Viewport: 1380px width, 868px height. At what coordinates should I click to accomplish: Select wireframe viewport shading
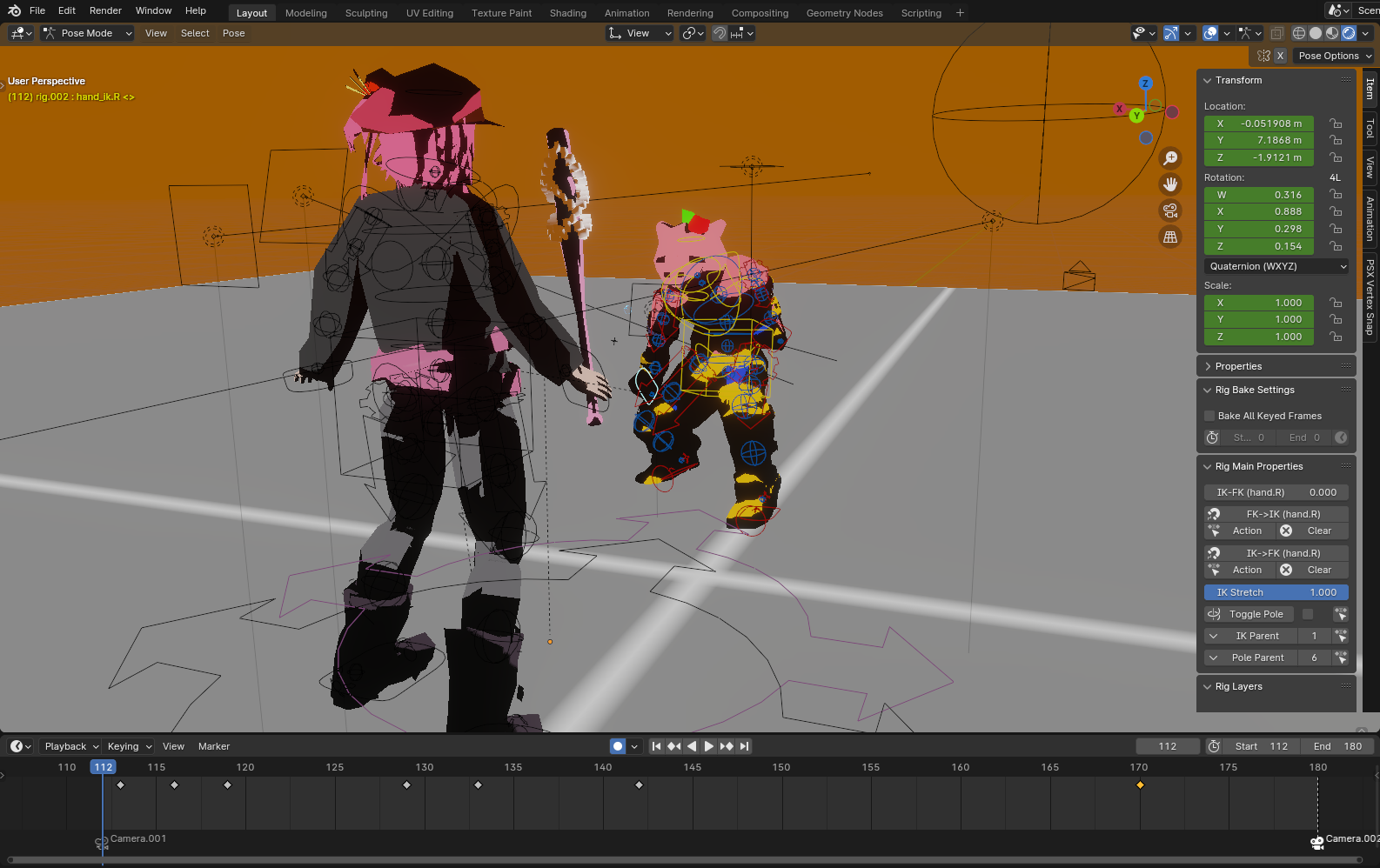(1299, 33)
